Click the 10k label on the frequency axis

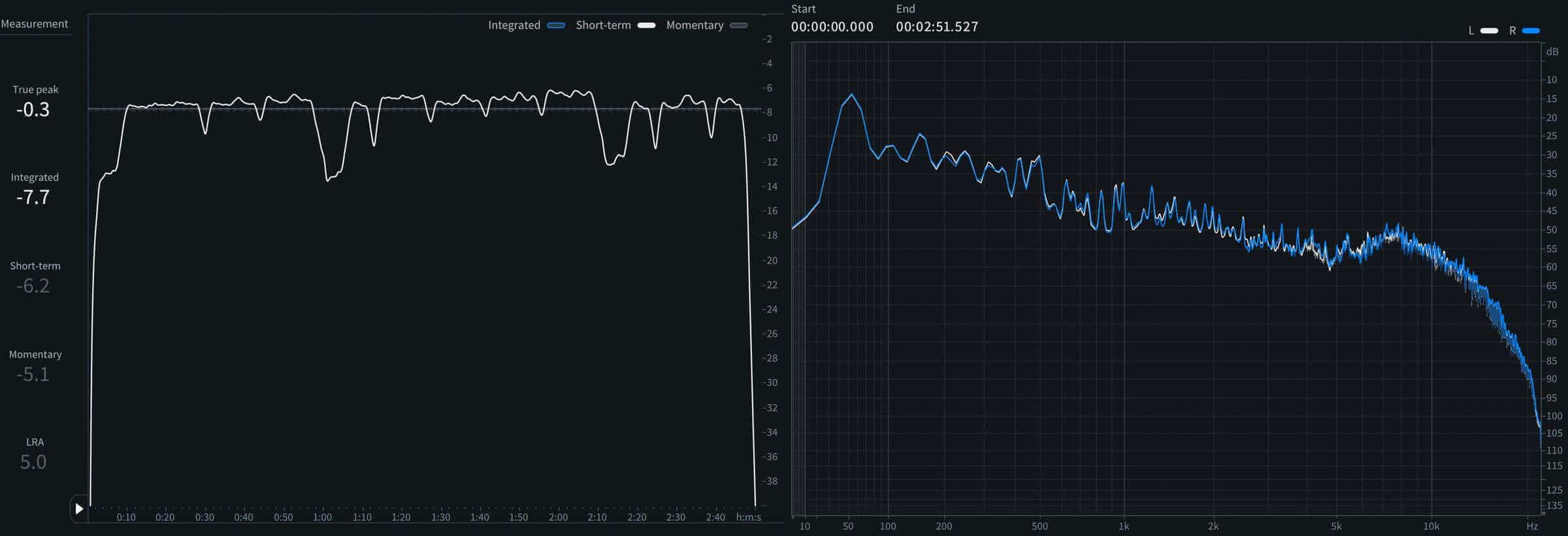click(1431, 526)
